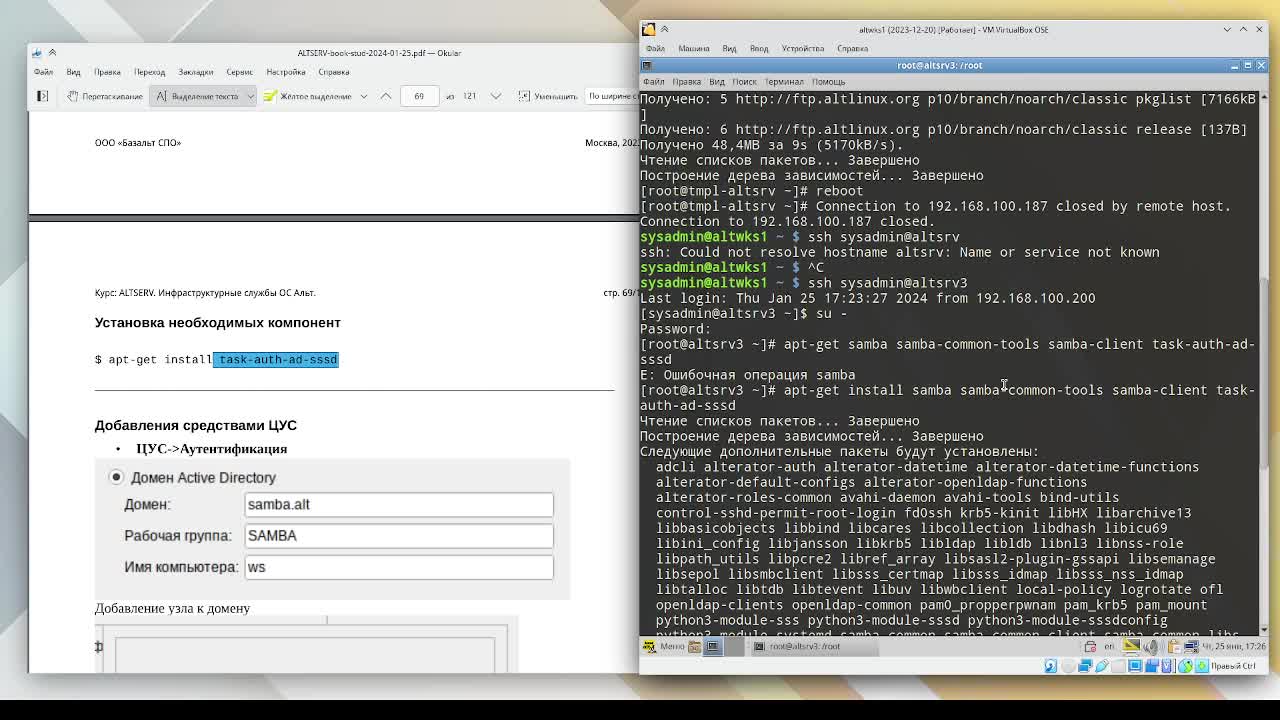Viewport: 1280px width, 720px height.
Task: Open Okular Справка menu
Action: (334, 72)
